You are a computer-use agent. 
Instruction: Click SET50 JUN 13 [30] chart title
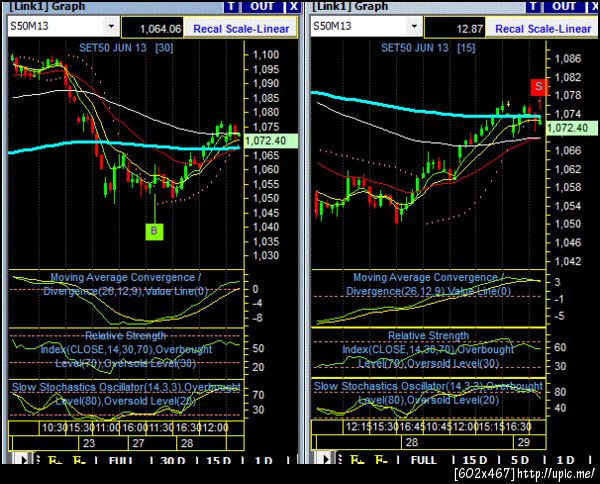(x=126, y=48)
